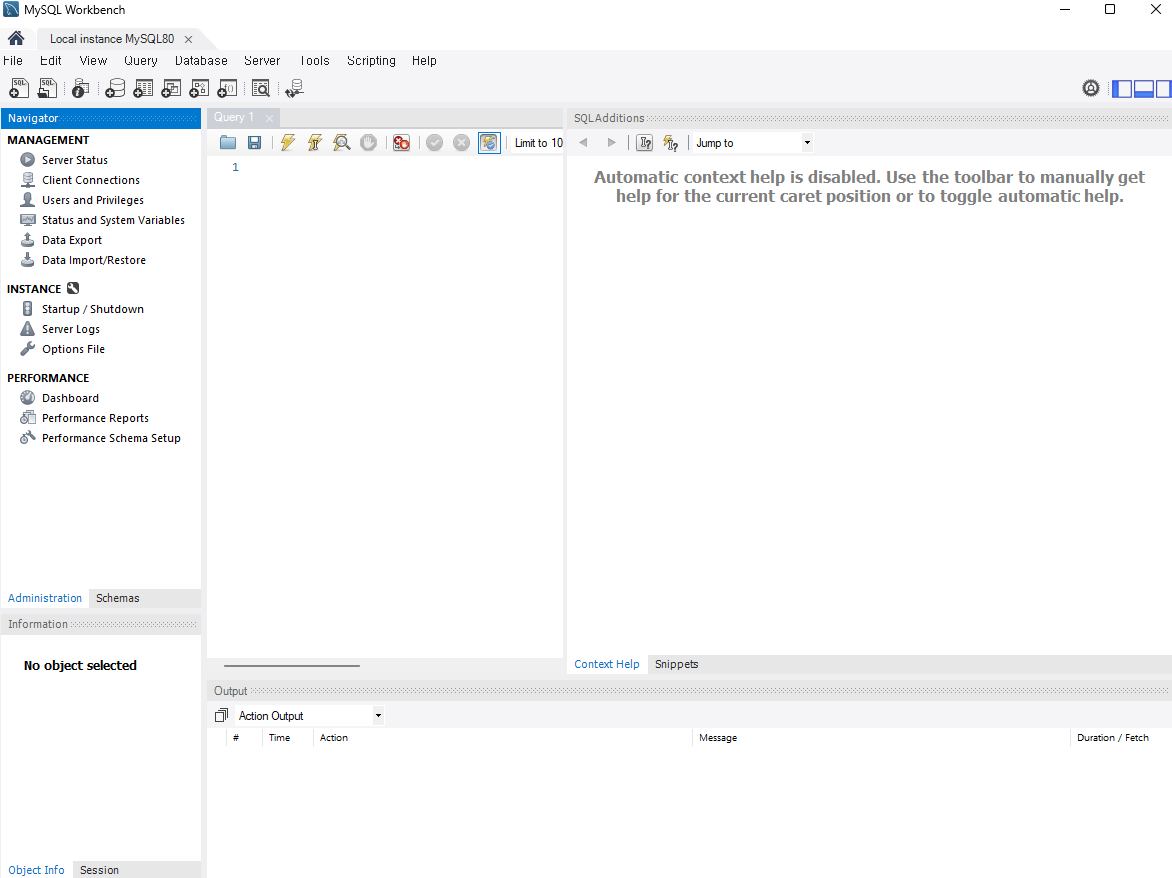
Task: Search table data icon
Action: click(x=261, y=88)
